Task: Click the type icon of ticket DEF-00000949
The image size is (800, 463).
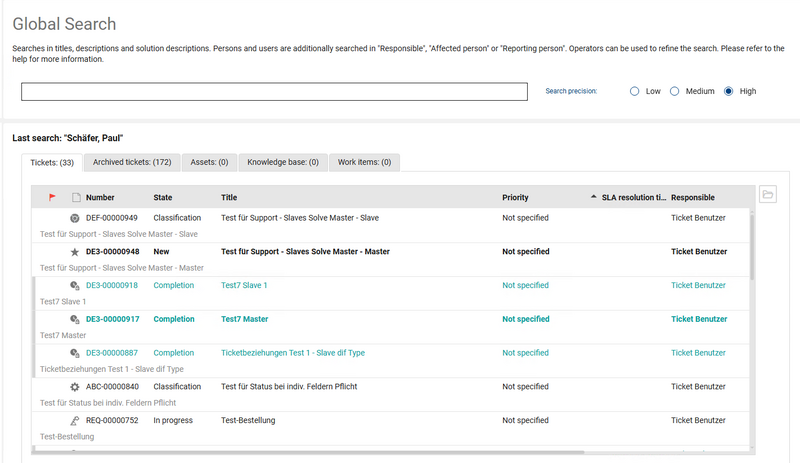Action: pyautogui.click(x=75, y=218)
